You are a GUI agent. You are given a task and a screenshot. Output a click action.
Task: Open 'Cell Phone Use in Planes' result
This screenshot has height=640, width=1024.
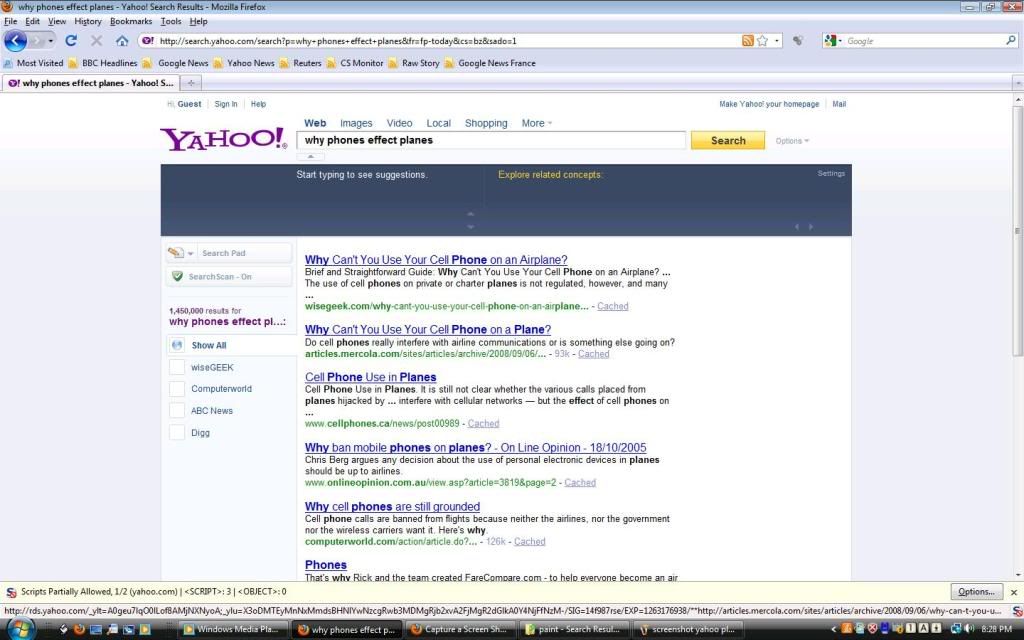pos(370,377)
